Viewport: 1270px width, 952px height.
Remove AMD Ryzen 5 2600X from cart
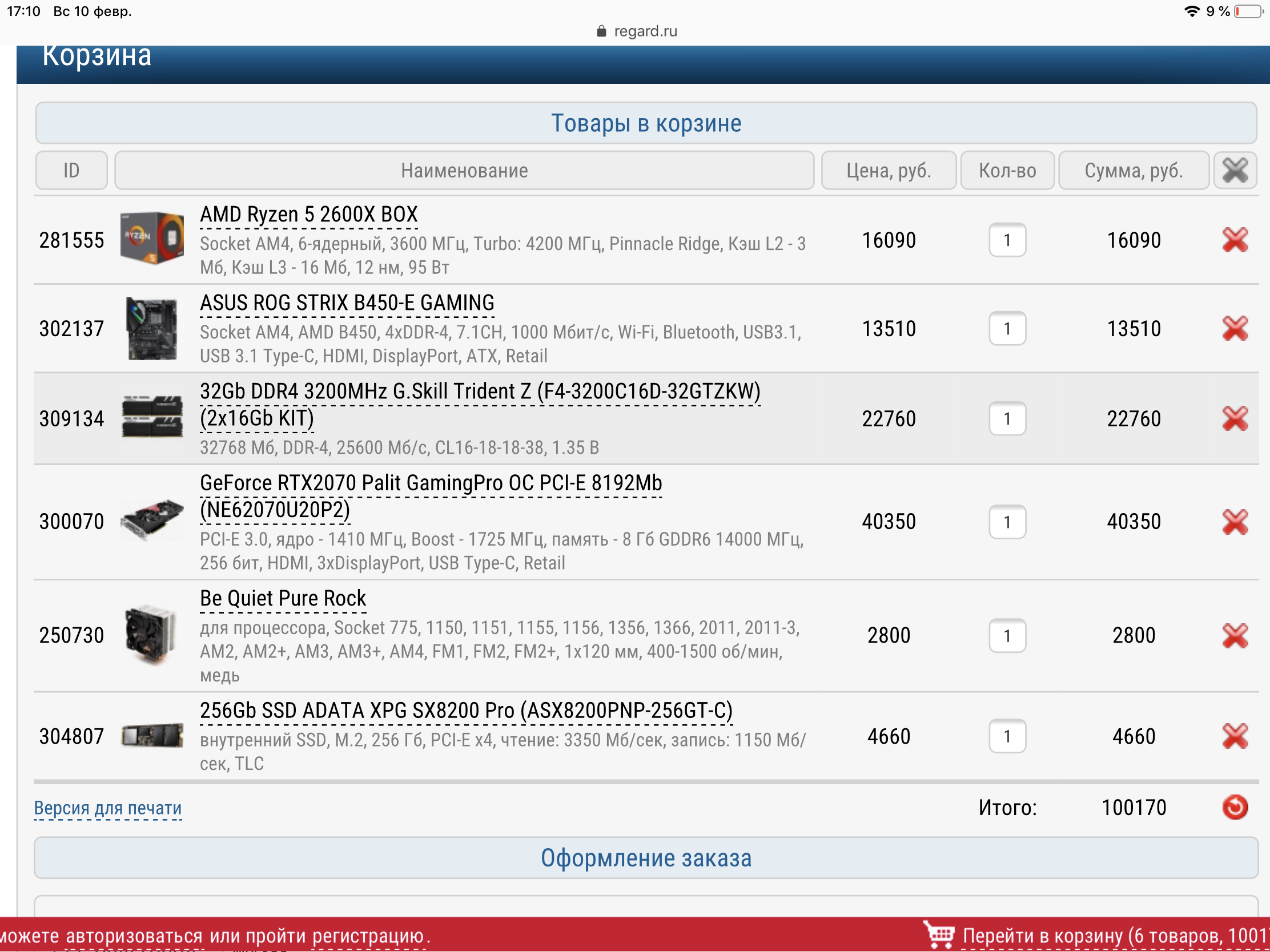[1235, 240]
